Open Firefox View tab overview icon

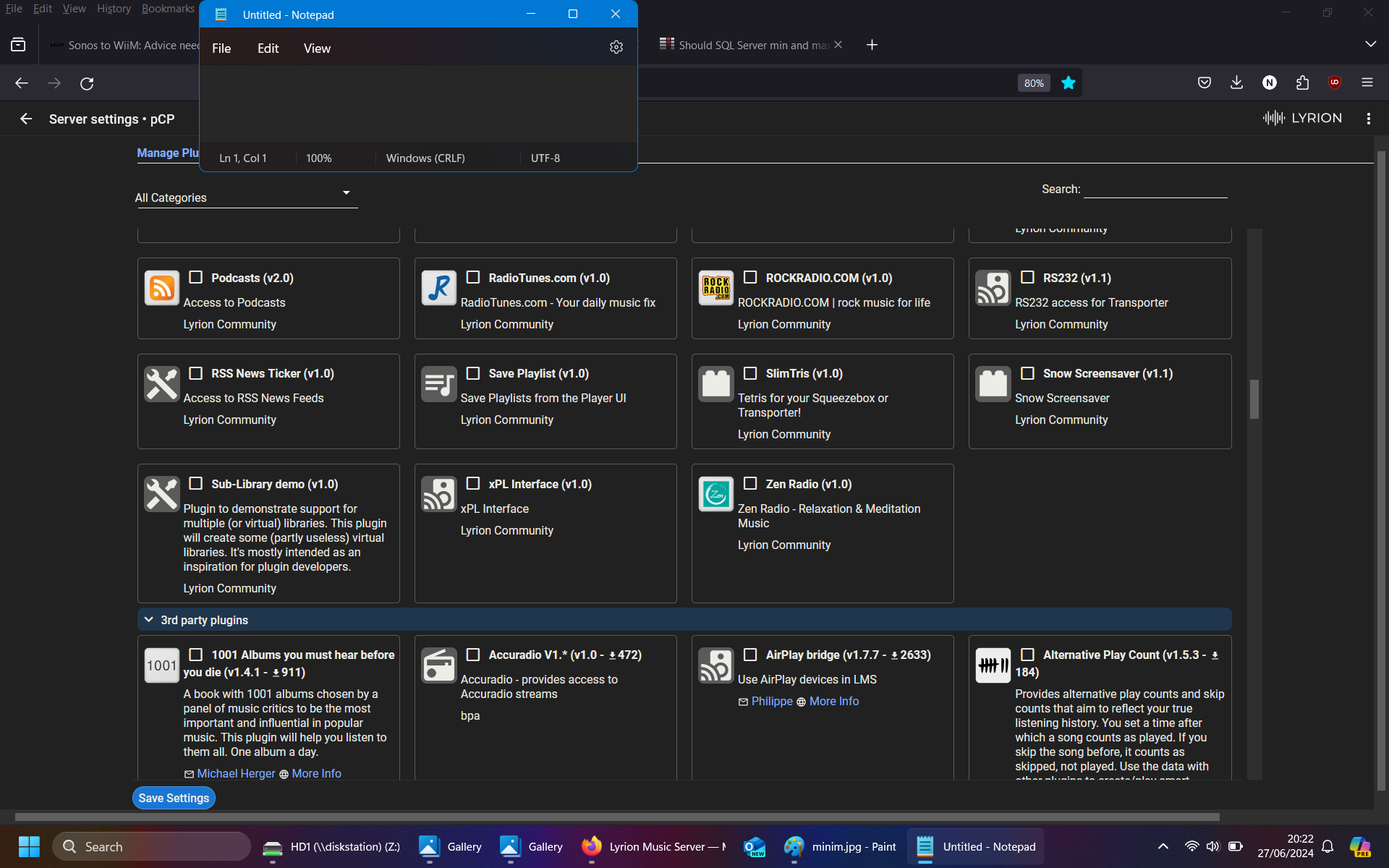18,45
